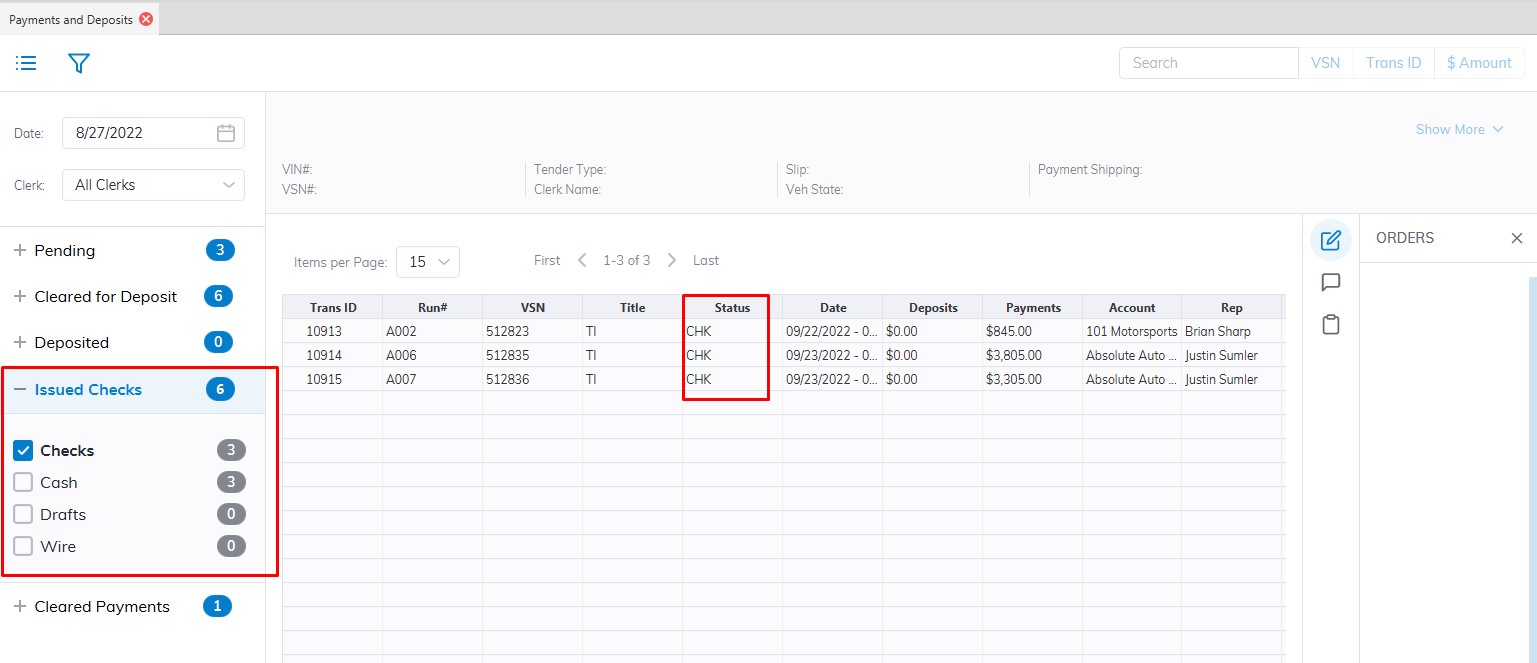
Task: Enable the Cash checkbox
Action: pyautogui.click(x=23, y=483)
